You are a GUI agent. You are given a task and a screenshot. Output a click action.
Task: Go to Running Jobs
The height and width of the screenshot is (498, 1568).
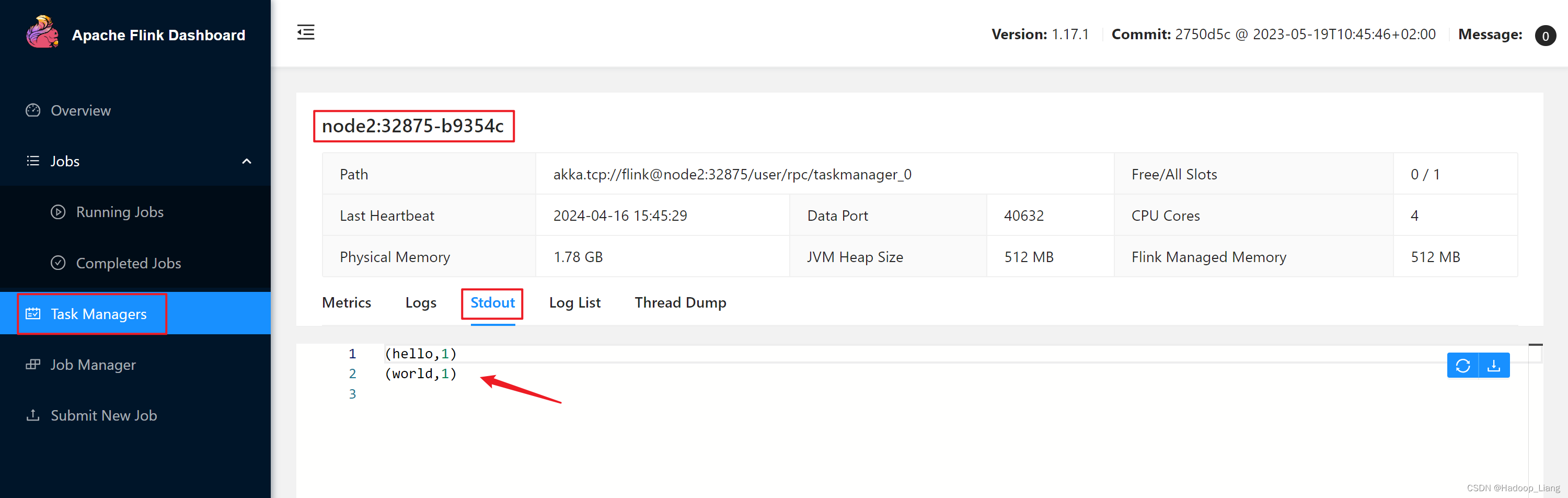(x=135, y=212)
